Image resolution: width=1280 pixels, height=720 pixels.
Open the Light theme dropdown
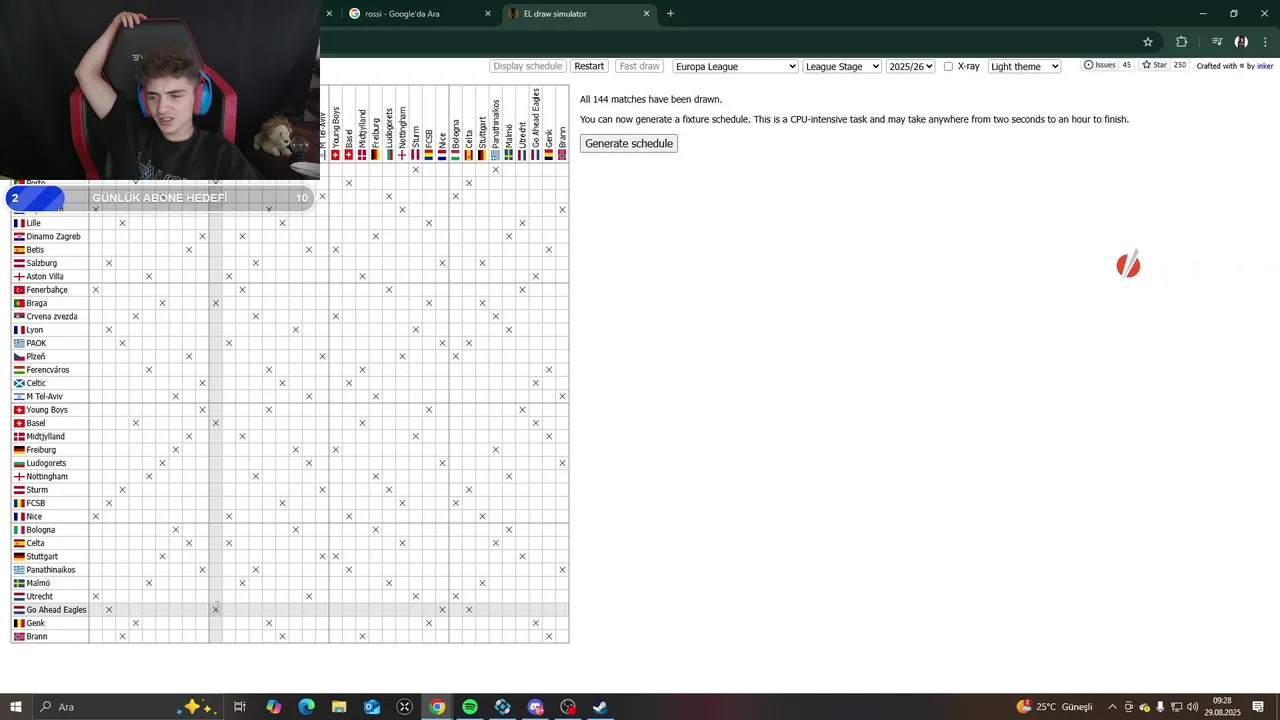coord(1024,66)
